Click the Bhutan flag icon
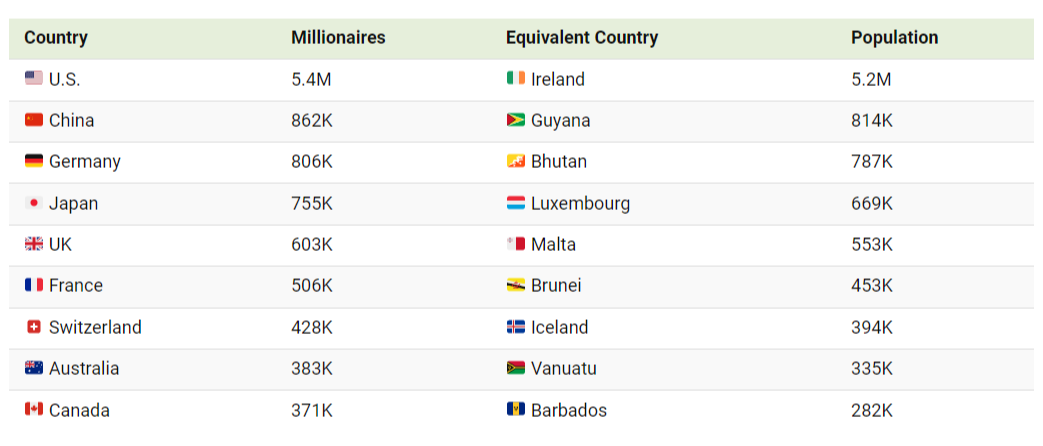Screen dimensions: 1043x446 click(x=516, y=161)
